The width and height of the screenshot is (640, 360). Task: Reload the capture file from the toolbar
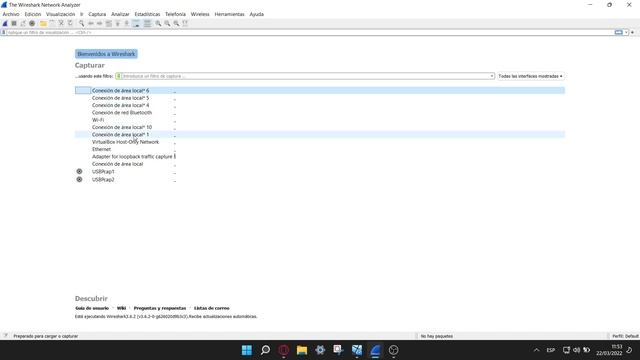tap(70, 23)
